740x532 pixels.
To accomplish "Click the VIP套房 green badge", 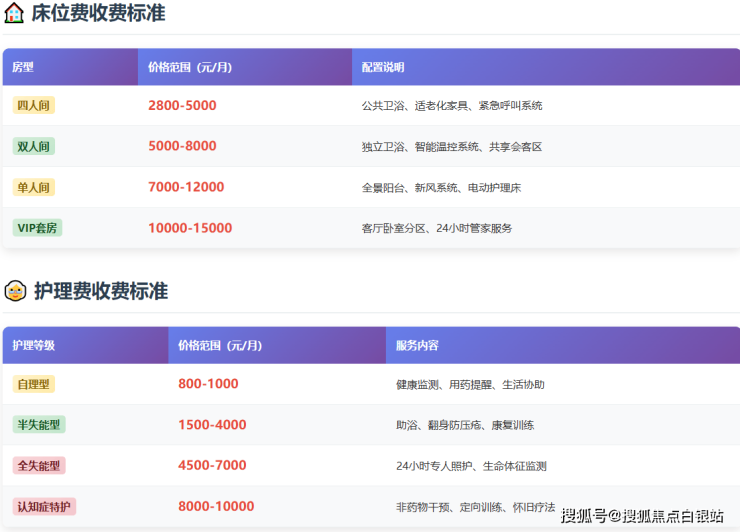I will (x=37, y=228).
